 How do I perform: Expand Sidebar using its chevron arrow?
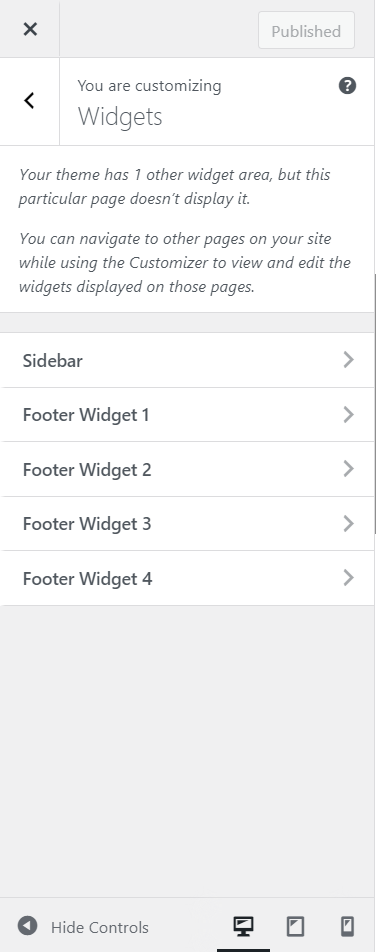(x=348, y=359)
